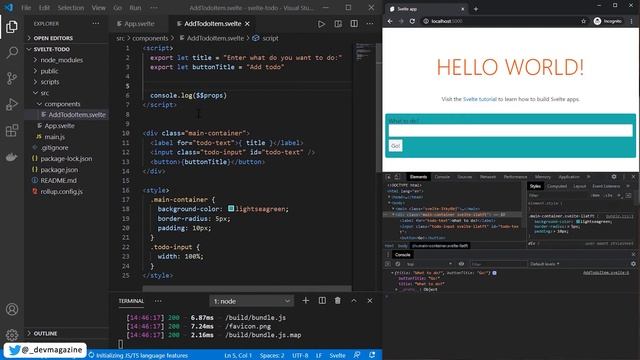640x360 pixels.
Task: Open the File menu
Action: pyautogui.click(x=26, y=8)
